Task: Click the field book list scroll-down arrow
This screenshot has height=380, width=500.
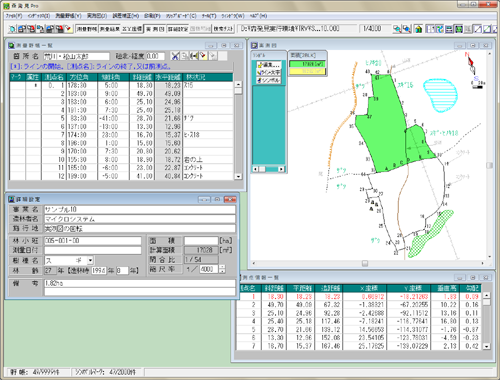Action: 238,176
